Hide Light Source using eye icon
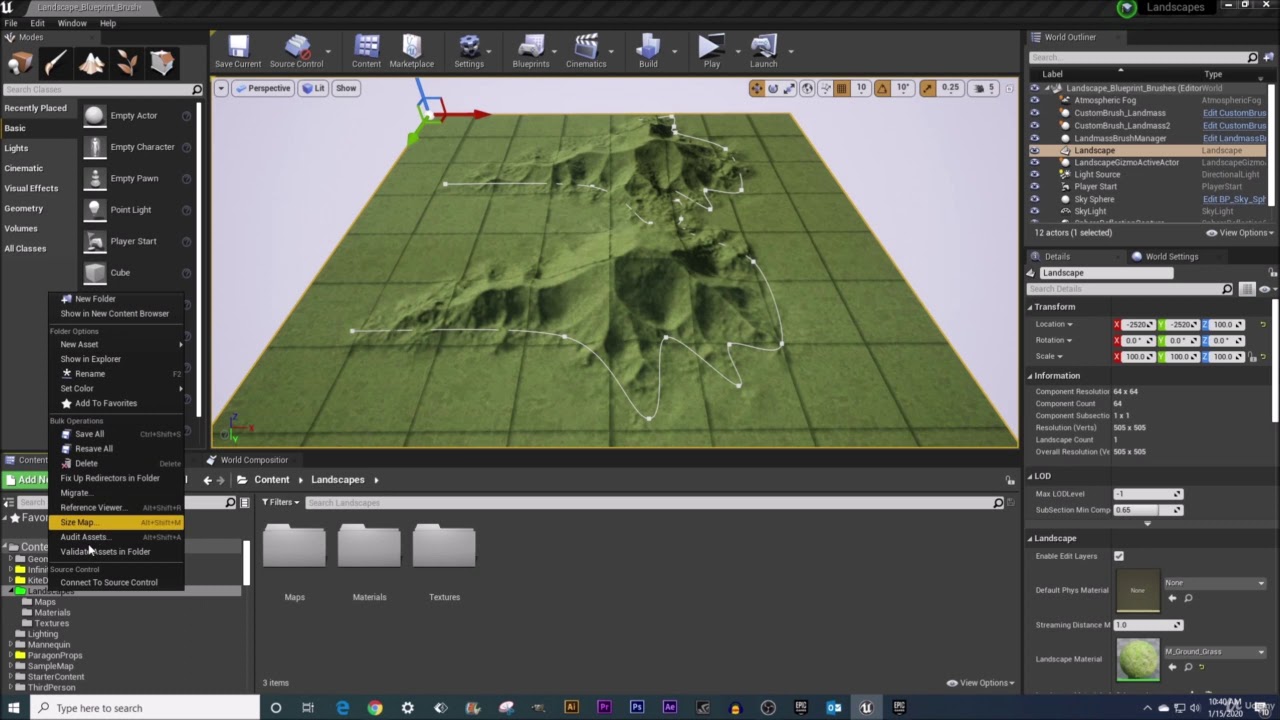This screenshot has height=720, width=1280. (1034, 175)
